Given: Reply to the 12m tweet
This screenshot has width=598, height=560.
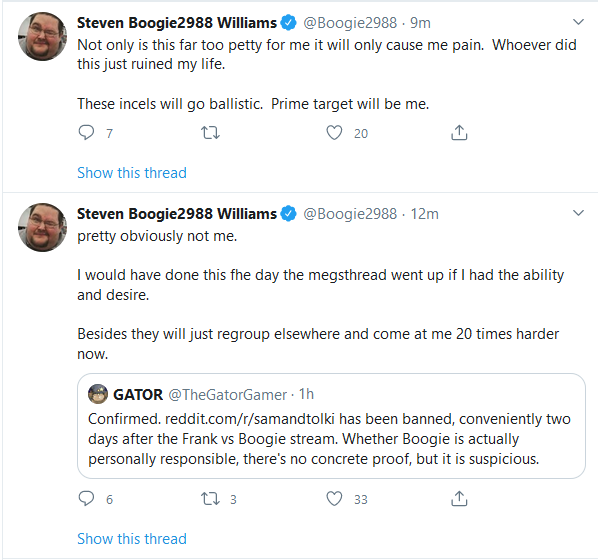Looking at the screenshot, I should (86, 499).
